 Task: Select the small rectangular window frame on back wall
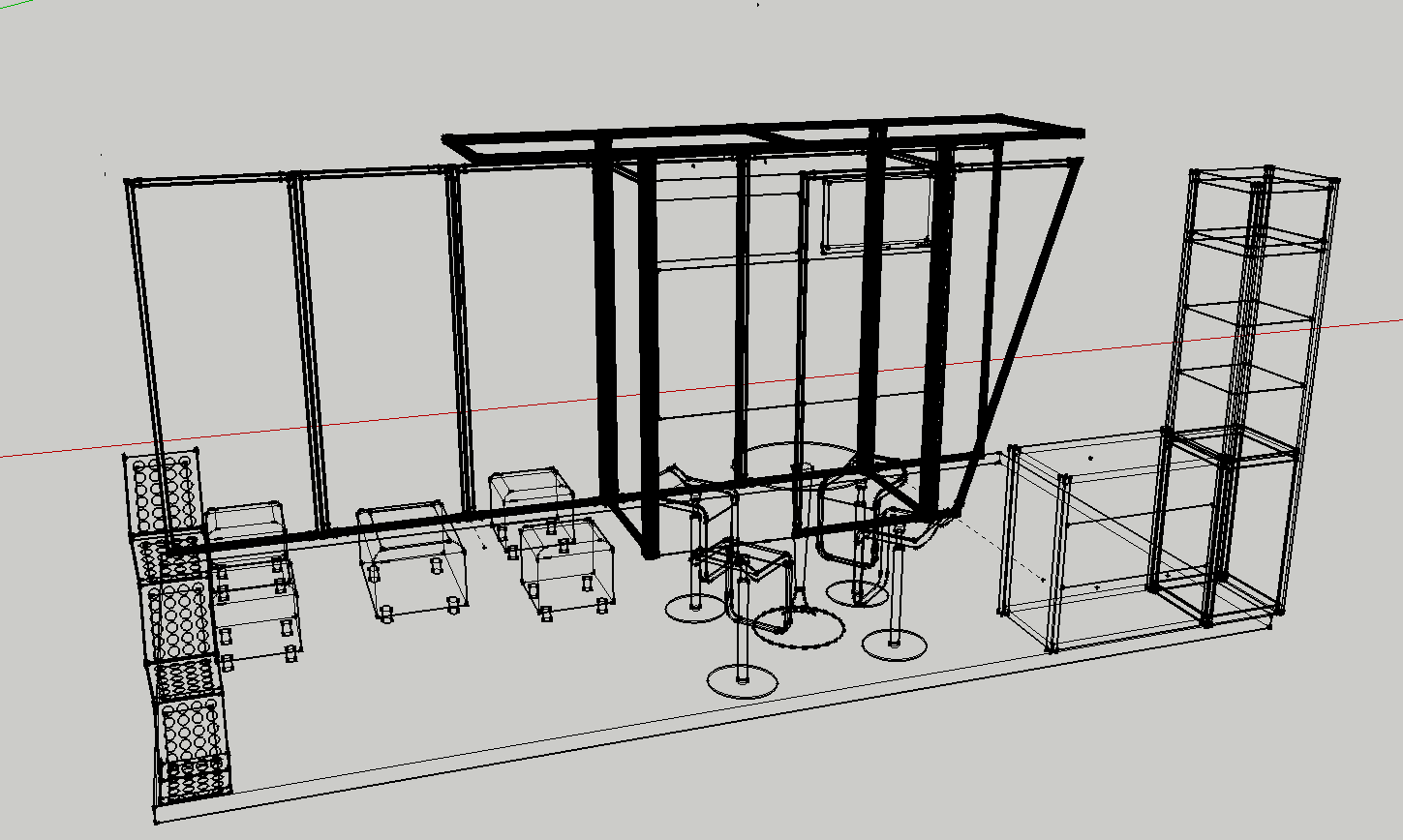[875, 213]
